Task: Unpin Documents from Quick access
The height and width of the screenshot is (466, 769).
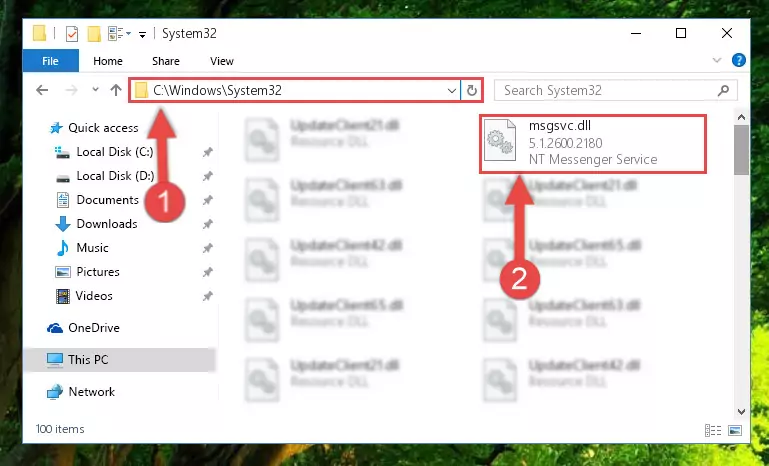Action: pos(208,200)
